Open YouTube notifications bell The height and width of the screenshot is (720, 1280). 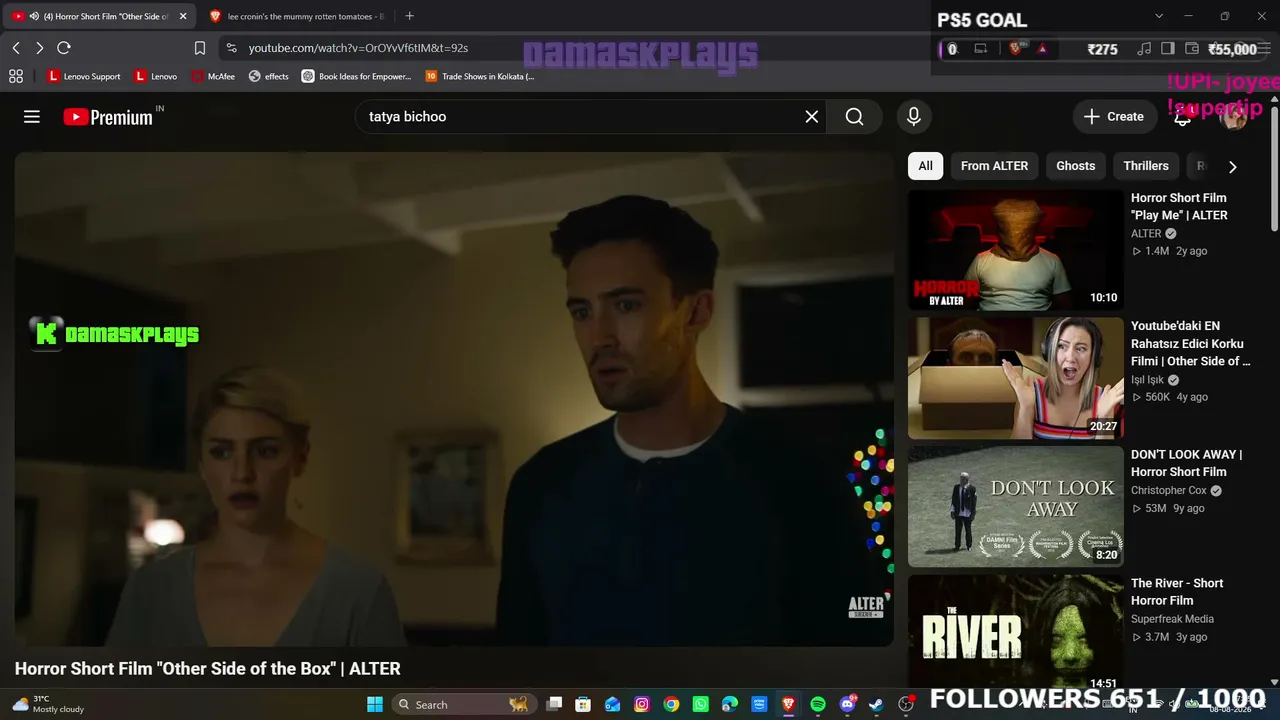[x=1182, y=117]
